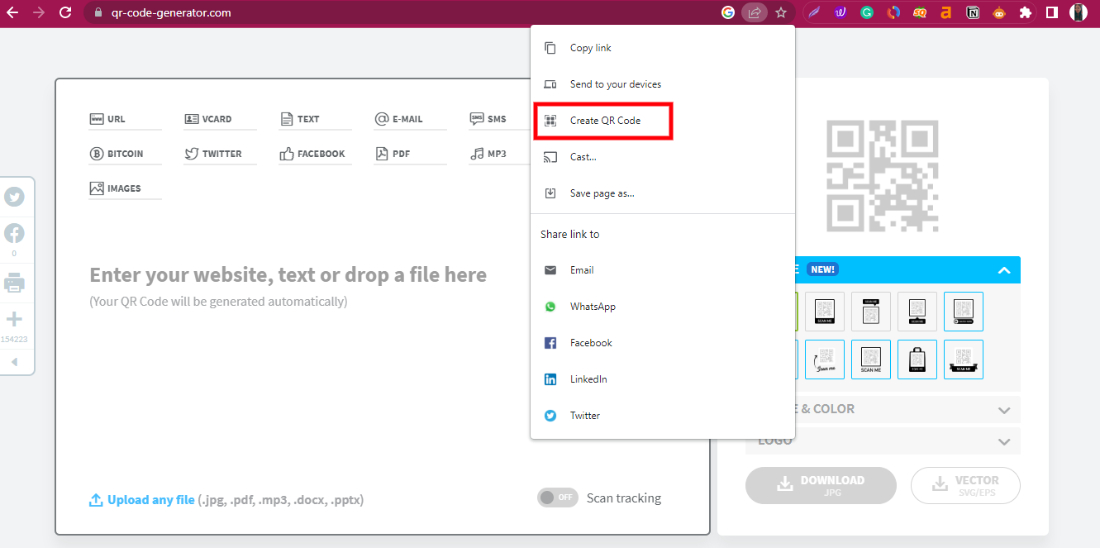This screenshot has width=1100, height=548.
Task: Select the E-MAIL QR code type
Action: [x=410, y=119]
